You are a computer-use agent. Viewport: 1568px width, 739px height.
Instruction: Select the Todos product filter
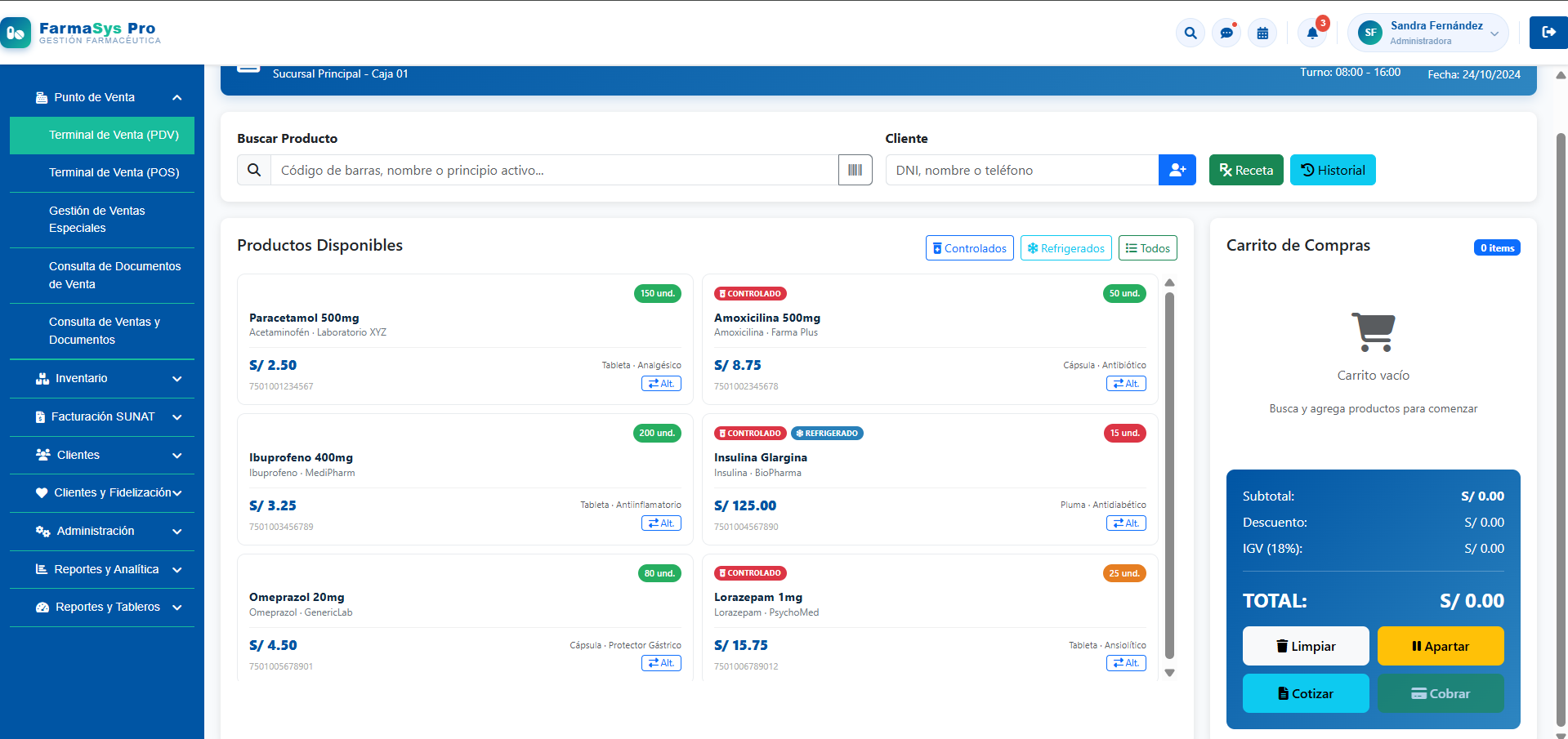click(1148, 248)
